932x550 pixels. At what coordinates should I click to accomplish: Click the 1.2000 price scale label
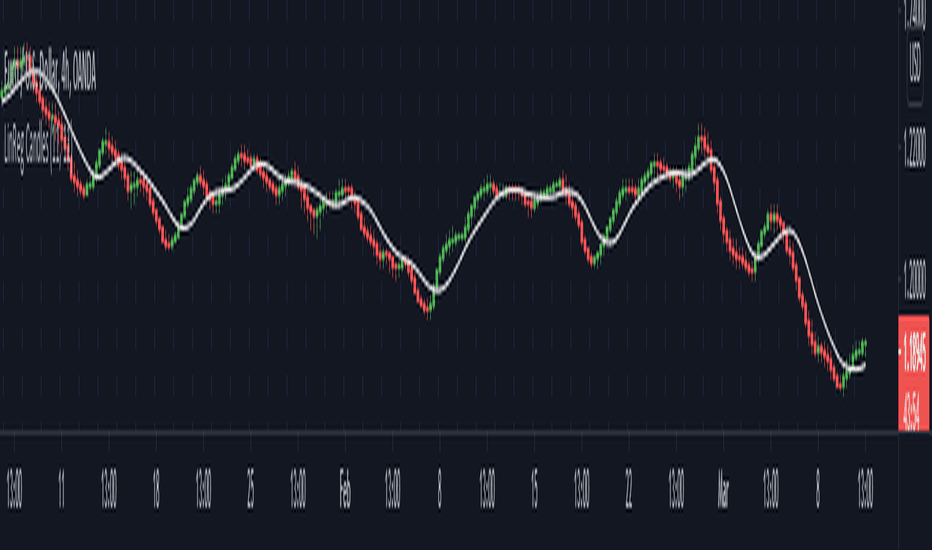(x=915, y=280)
